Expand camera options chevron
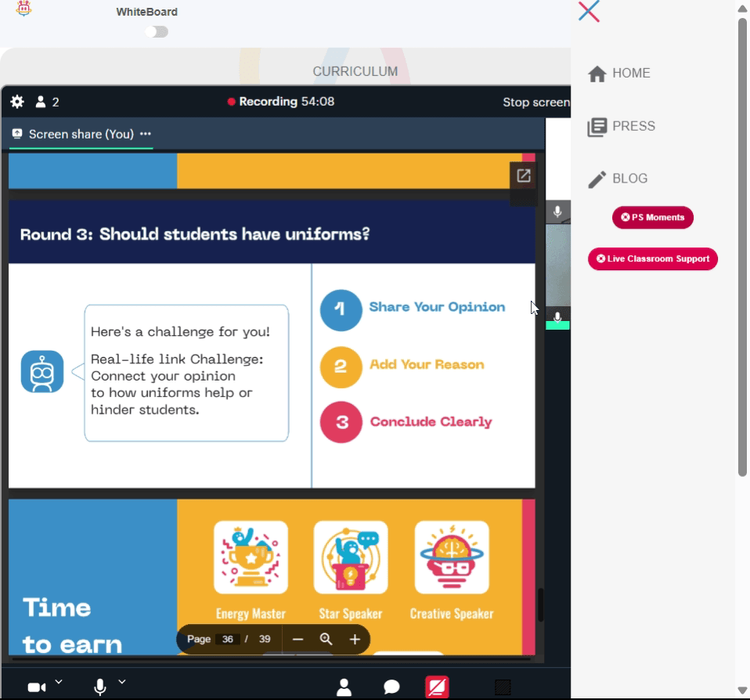Image resolution: width=750 pixels, height=700 pixels. (58, 681)
